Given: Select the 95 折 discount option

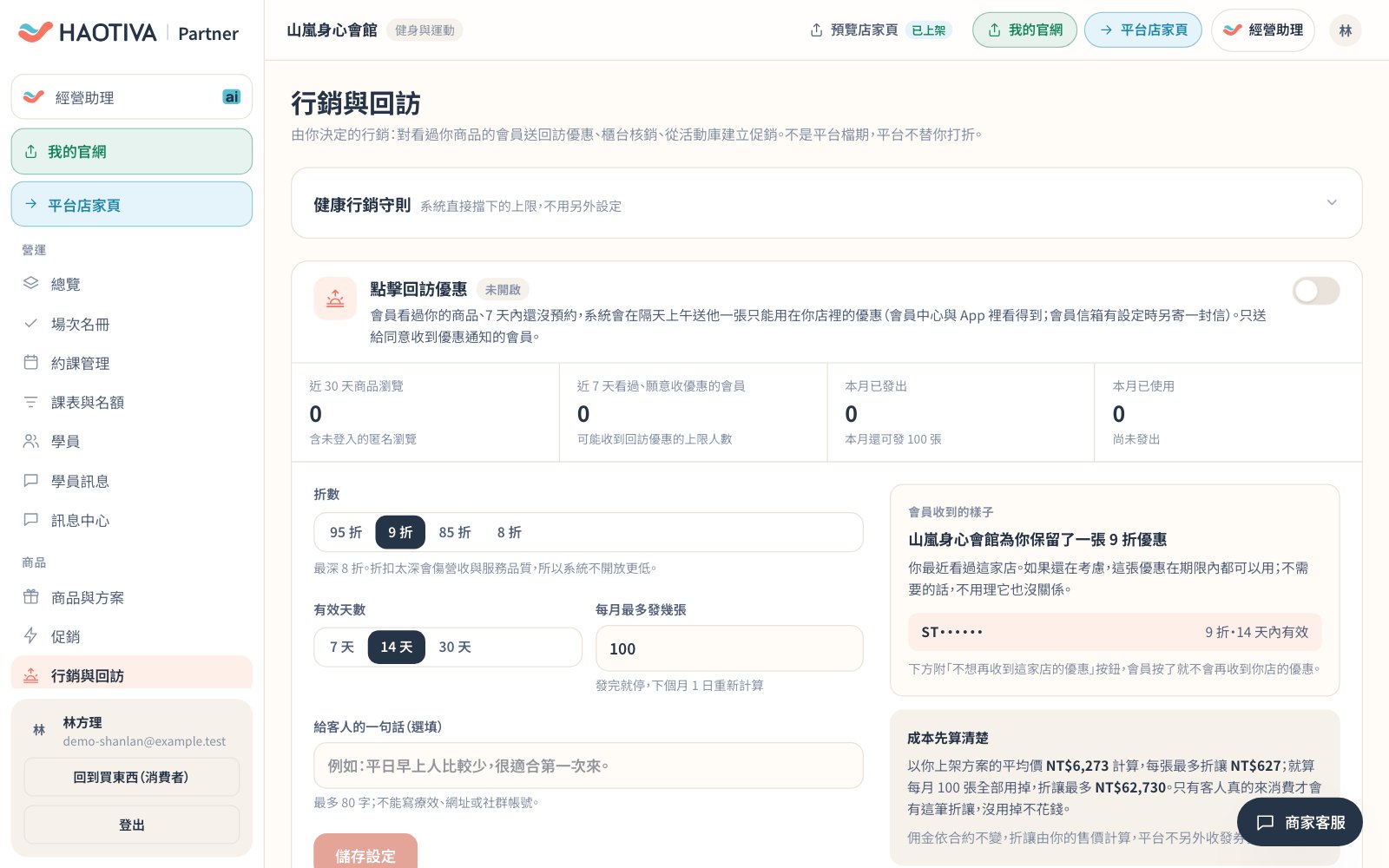Looking at the screenshot, I should click(x=346, y=532).
